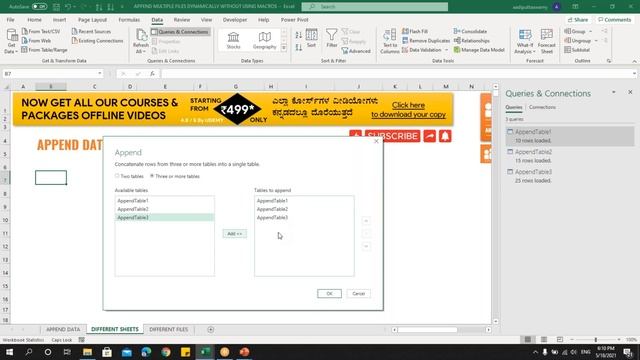This screenshot has height=360, width=640.
Task: Select AppendTable2 in Tables to append
Action: (304, 209)
